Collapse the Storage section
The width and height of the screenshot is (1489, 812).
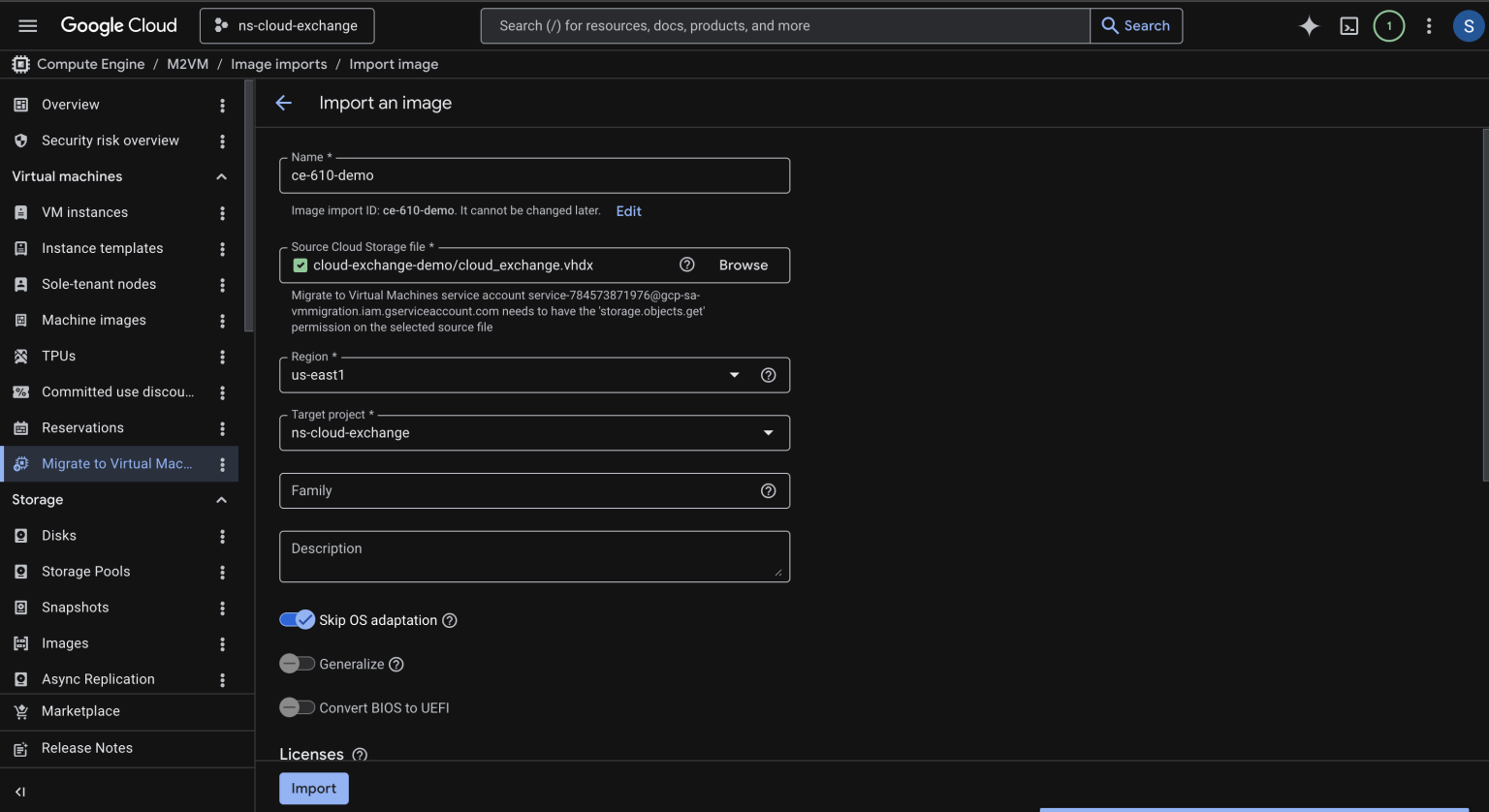point(221,500)
